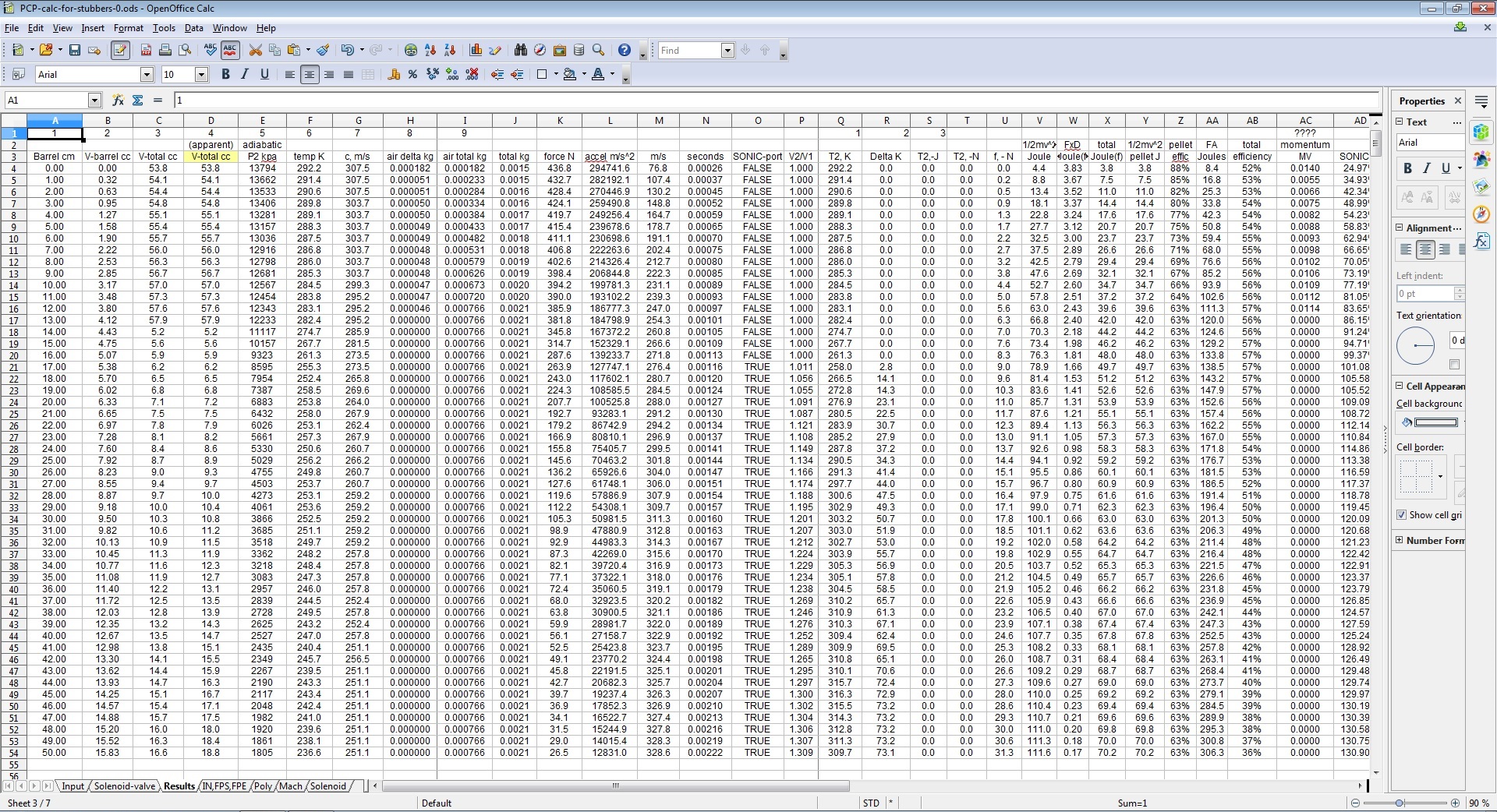Open sidebar Styles and Formatting icon
This screenshot has height=812, width=1497.
coord(1481,160)
